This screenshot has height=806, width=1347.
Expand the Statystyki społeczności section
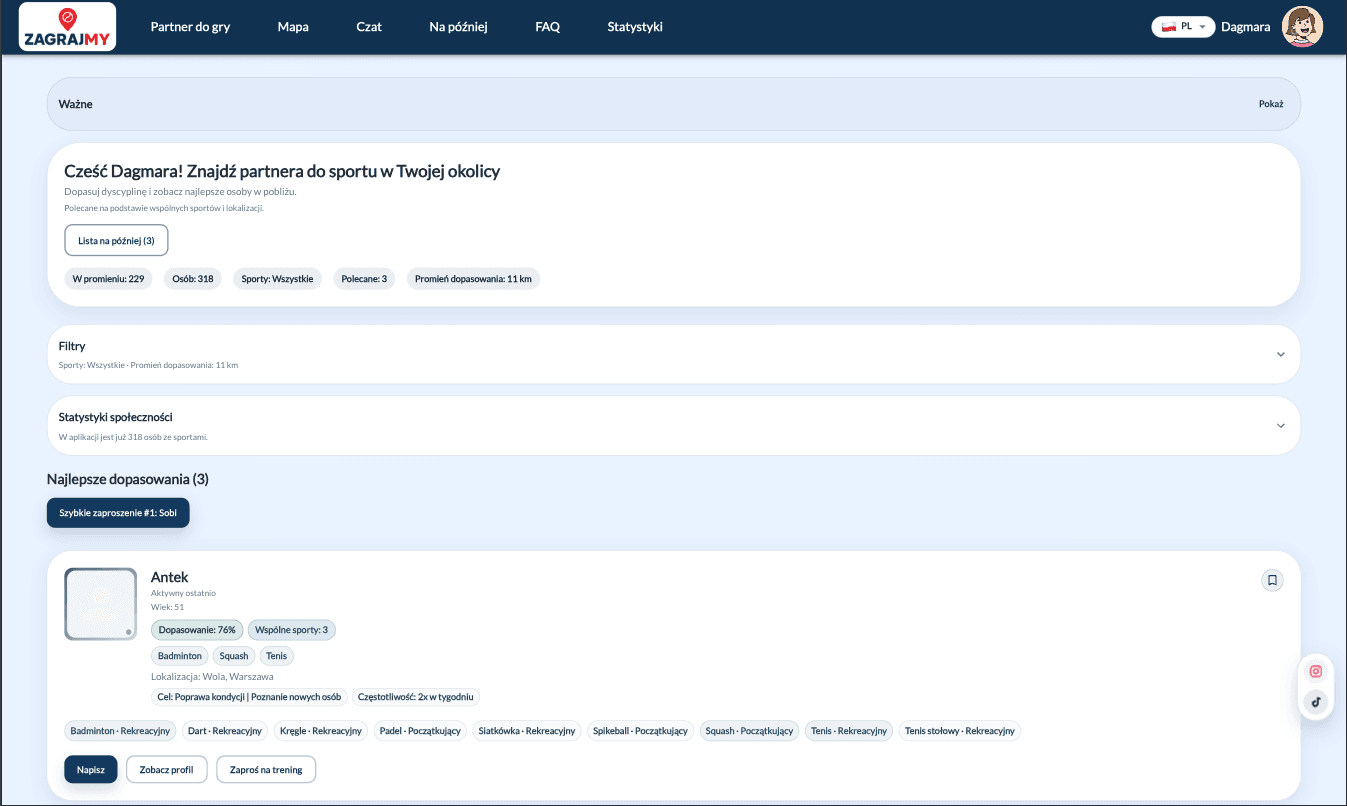1280,425
